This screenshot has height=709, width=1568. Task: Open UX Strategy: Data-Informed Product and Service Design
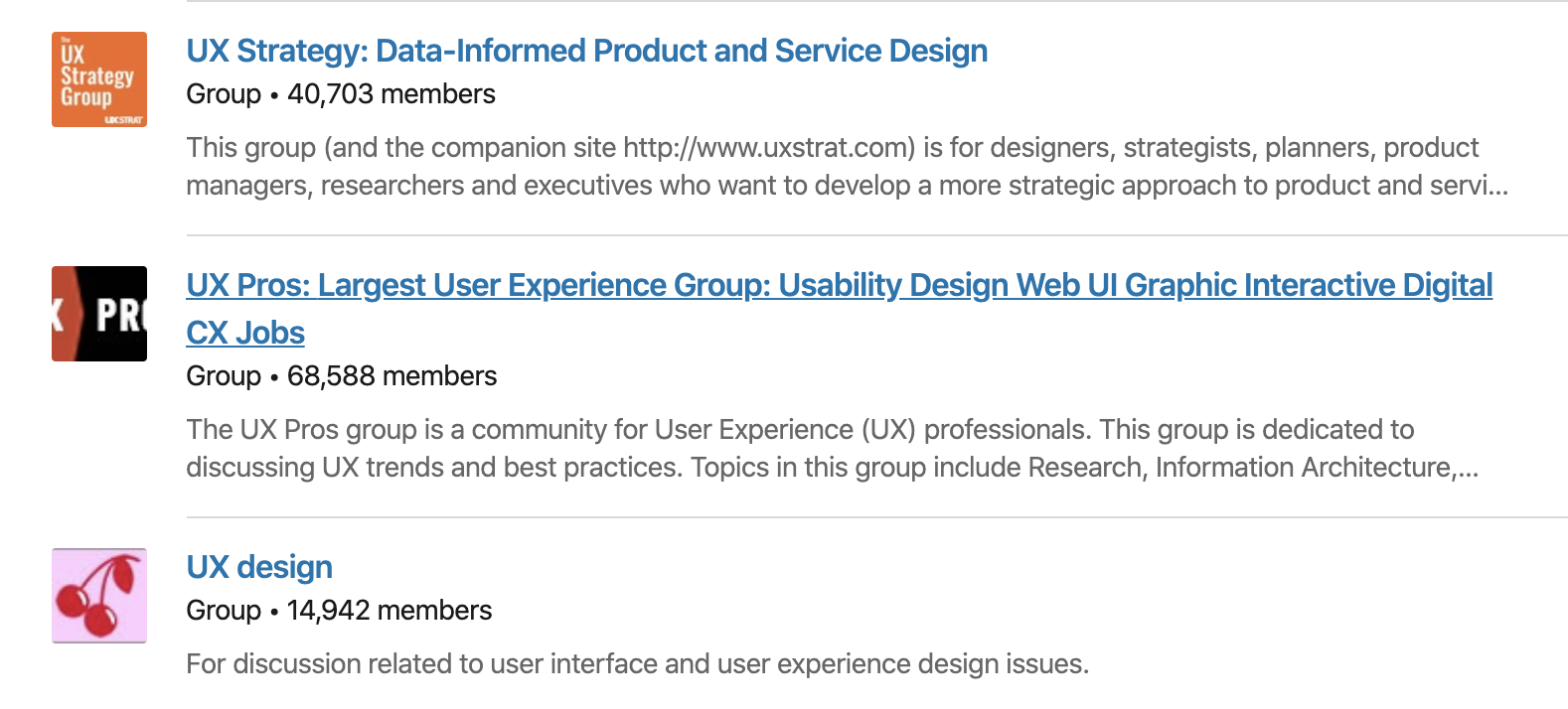586,51
